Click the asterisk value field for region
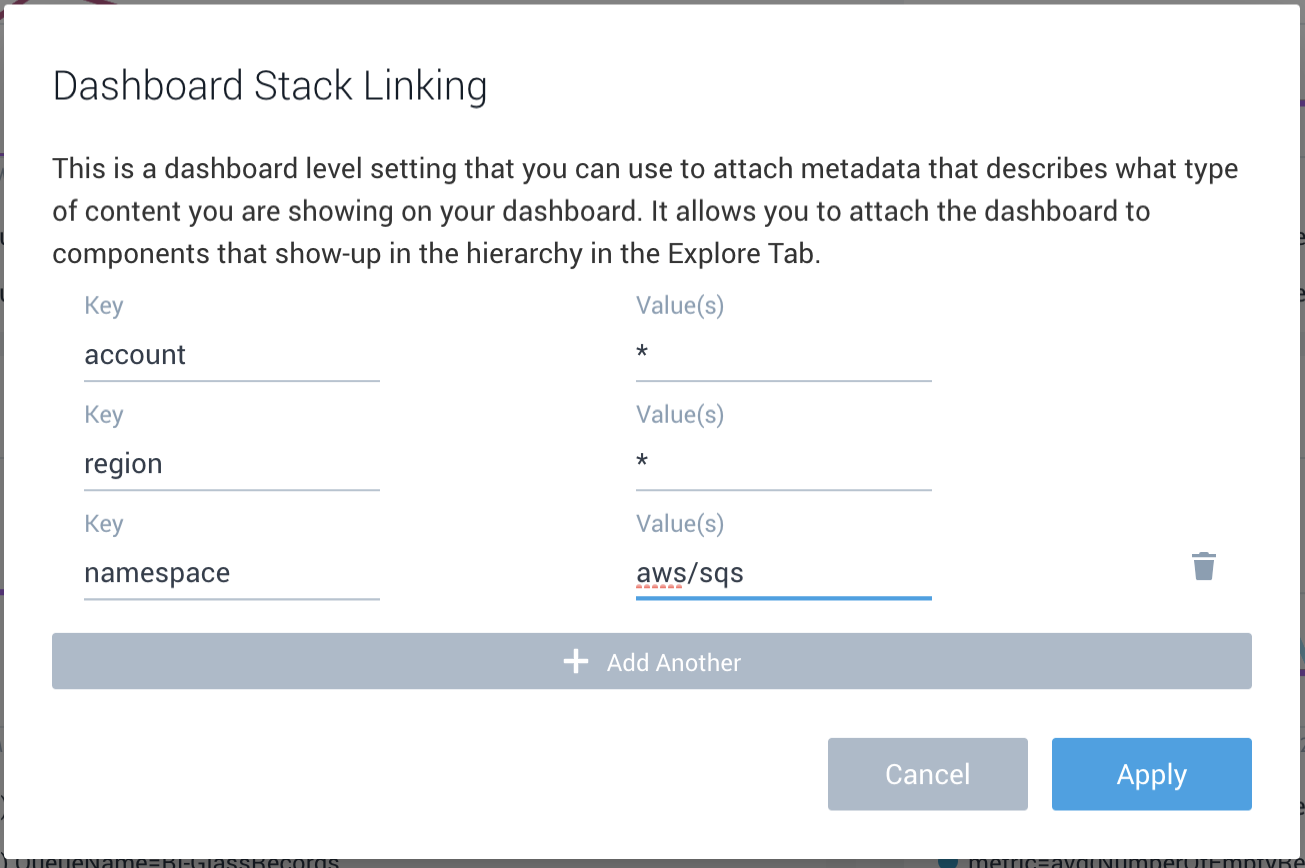The image size is (1305, 868). [782, 464]
